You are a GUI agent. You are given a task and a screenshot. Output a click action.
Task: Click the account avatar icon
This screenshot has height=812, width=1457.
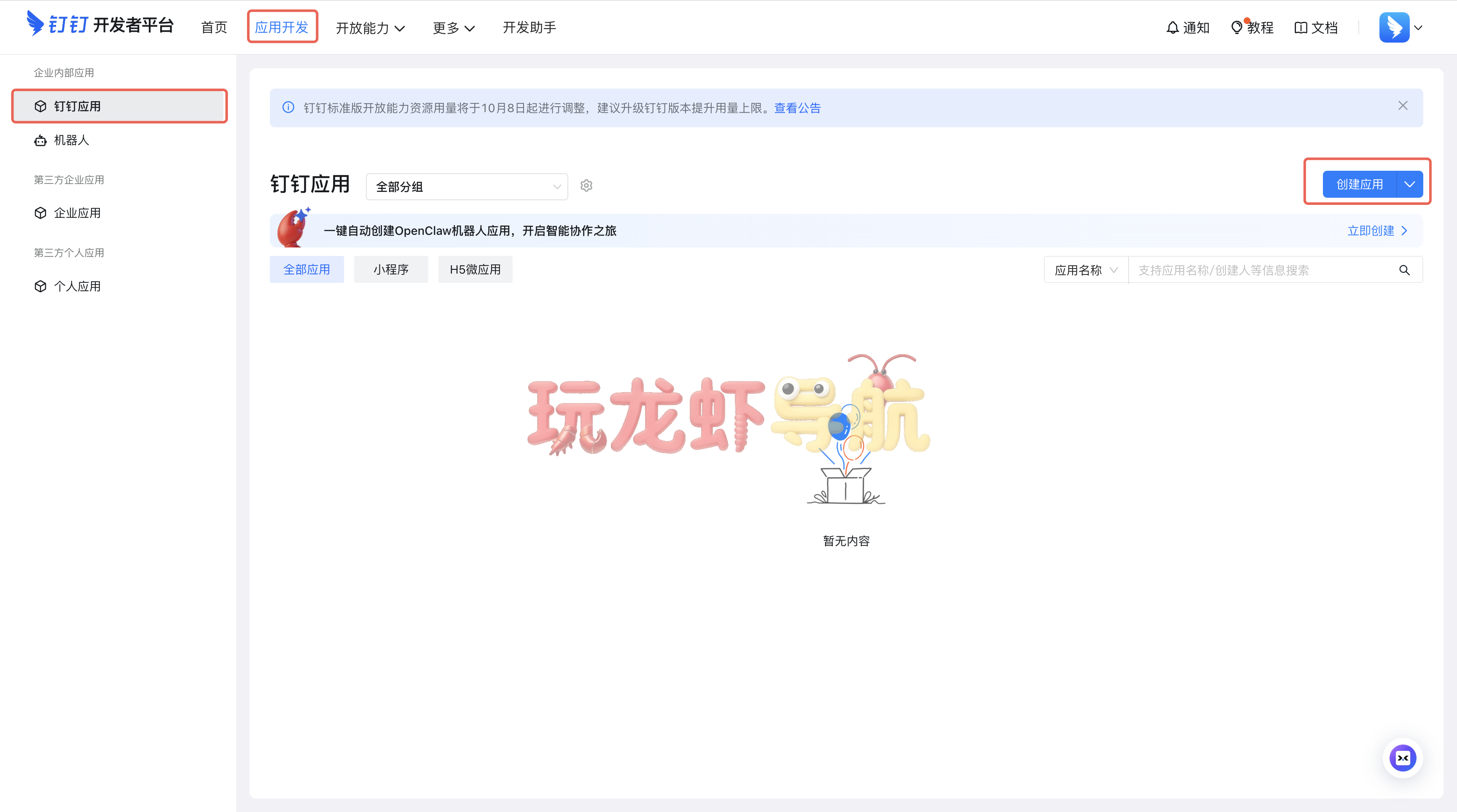point(1394,27)
